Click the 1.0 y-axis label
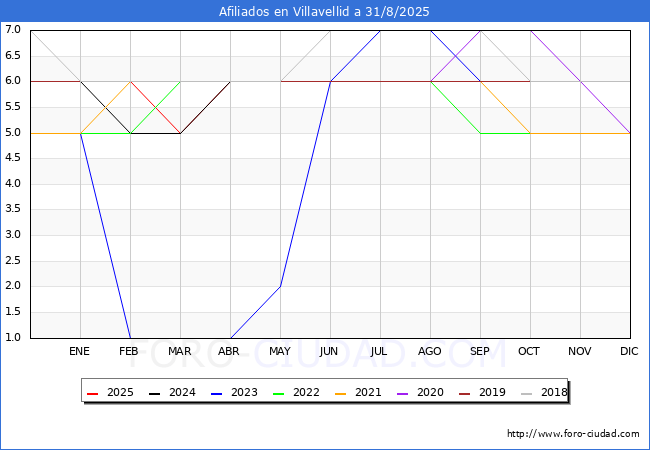The height and width of the screenshot is (450, 650). [x=13, y=338]
